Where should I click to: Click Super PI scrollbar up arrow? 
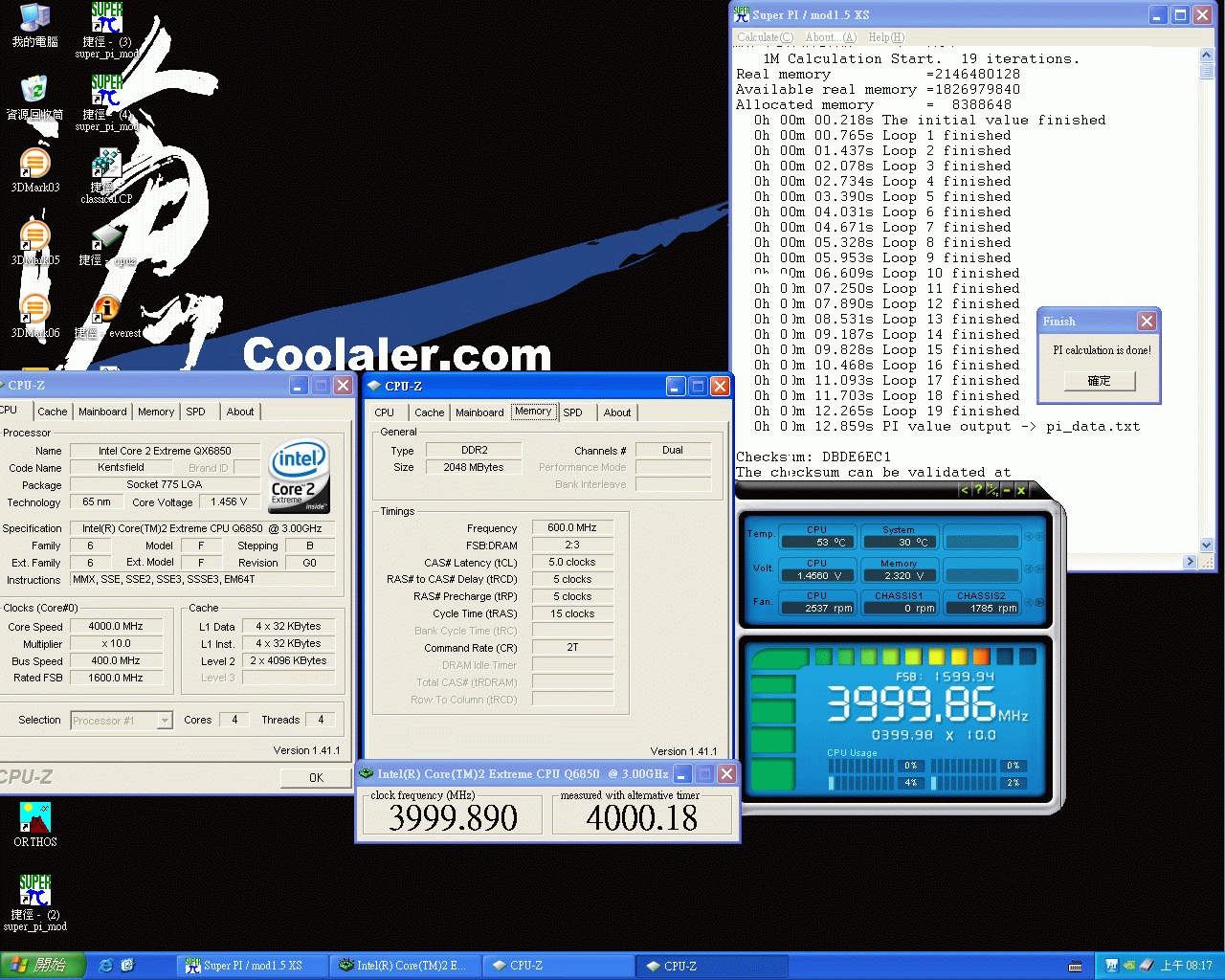coord(1207,56)
